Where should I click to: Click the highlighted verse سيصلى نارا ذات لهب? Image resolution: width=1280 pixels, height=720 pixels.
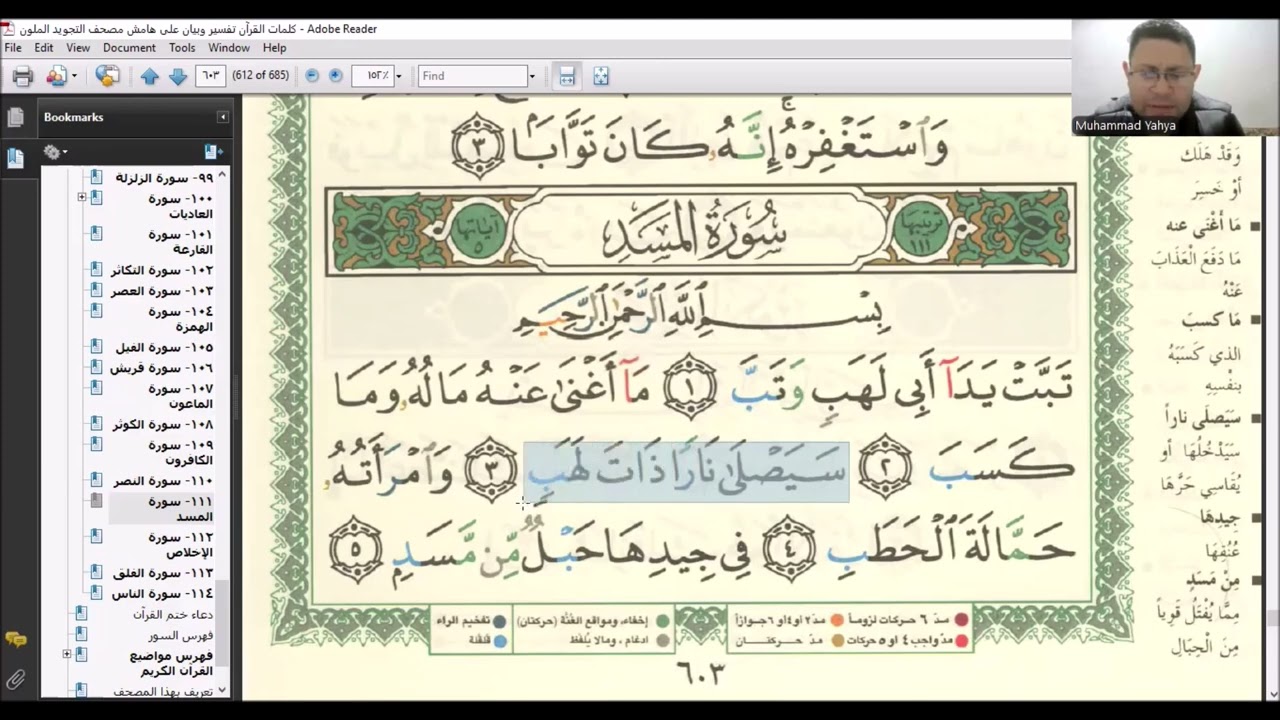pos(686,471)
